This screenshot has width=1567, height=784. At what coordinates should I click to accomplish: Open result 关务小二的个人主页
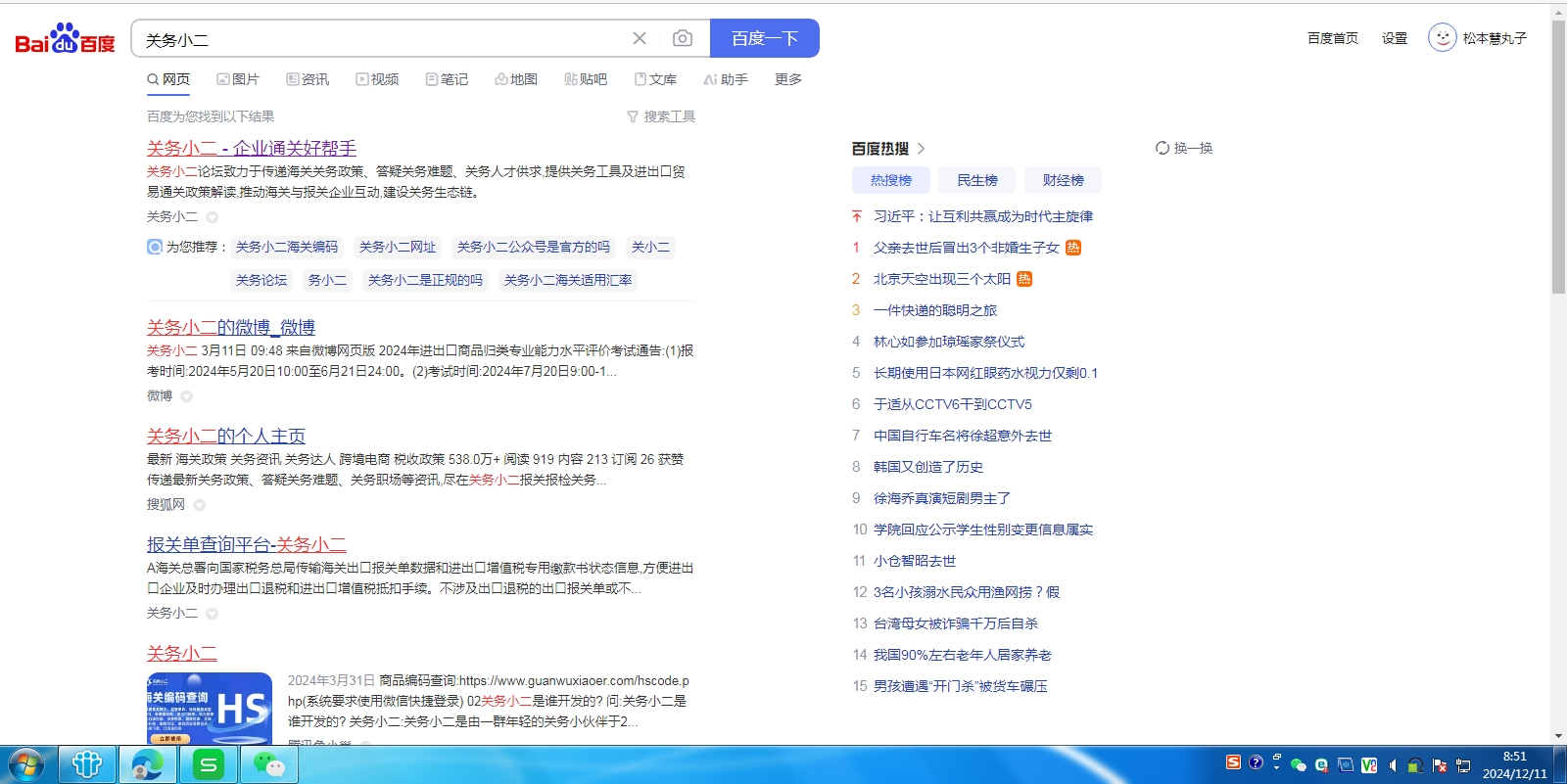226,436
